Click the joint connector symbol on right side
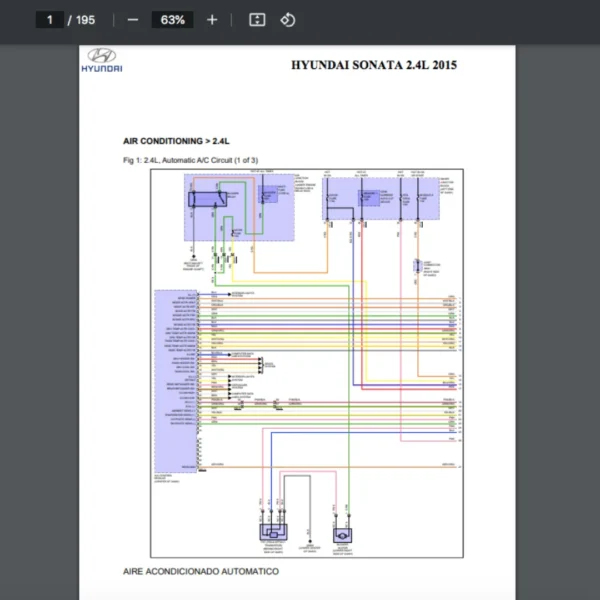This screenshot has height=600, width=600. coord(418,266)
